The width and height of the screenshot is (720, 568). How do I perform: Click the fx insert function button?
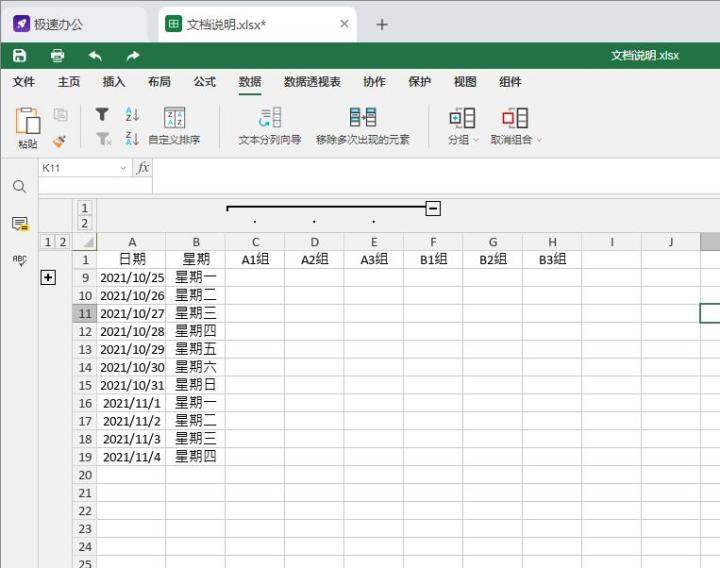[x=143, y=168]
